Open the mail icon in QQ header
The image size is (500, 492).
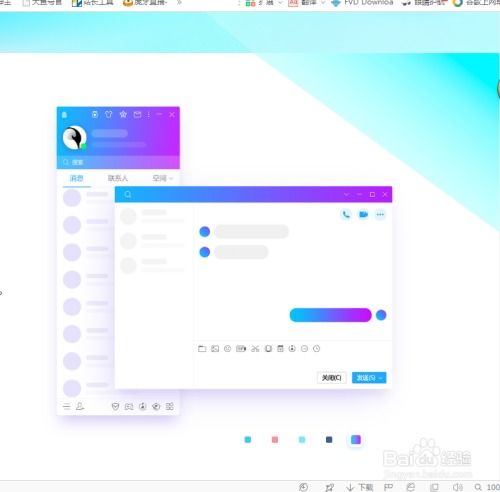pyautogui.click(x=137, y=115)
